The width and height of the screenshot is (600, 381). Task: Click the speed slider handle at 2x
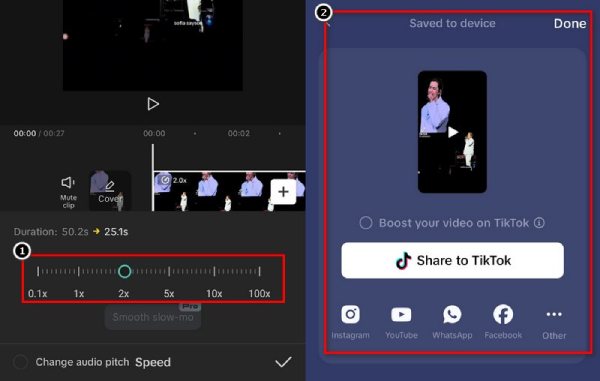124,271
